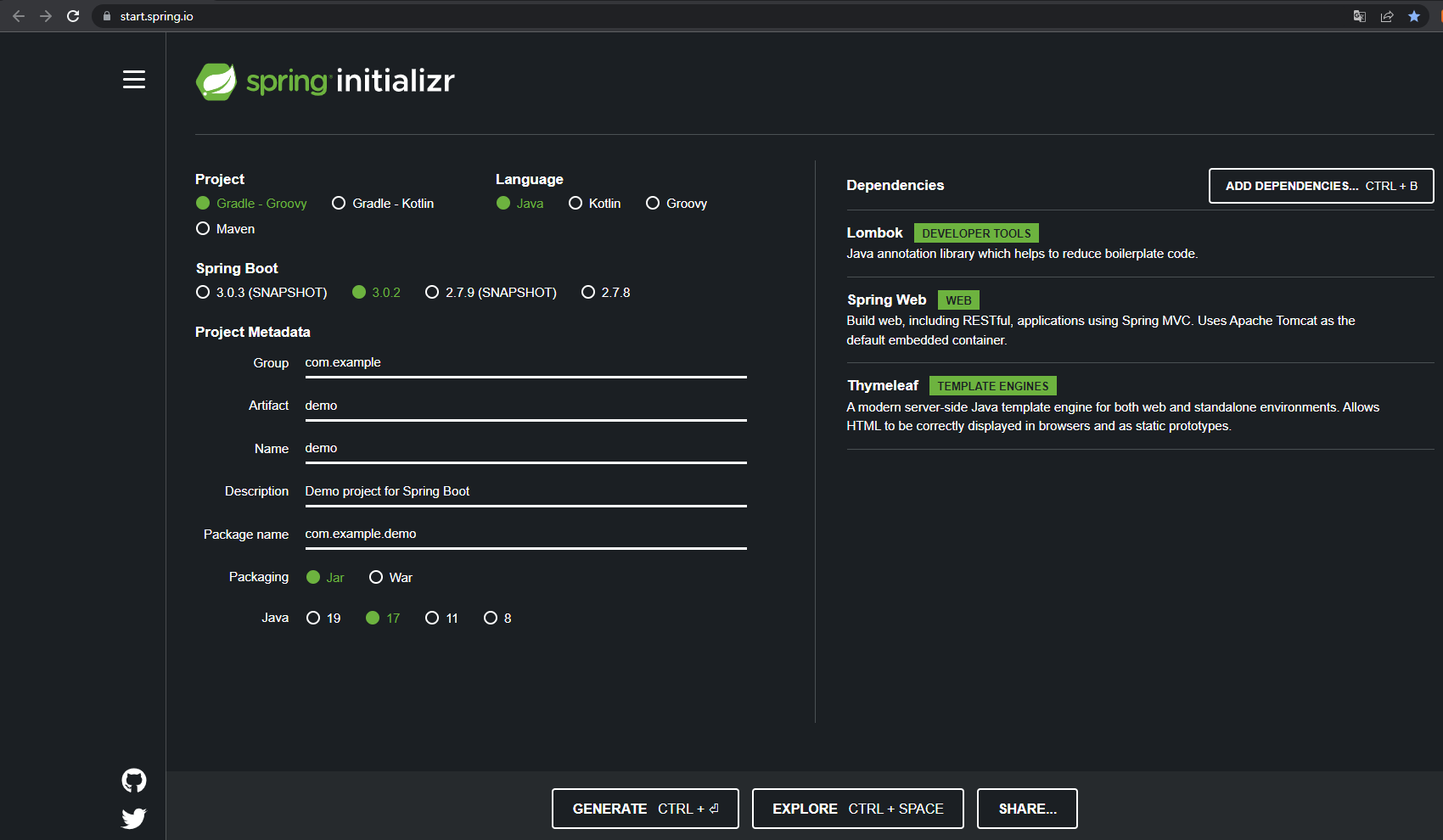This screenshot has height=840, width=1443.
Task: Select Gradle - Groovy project type
Action: coord(251,204)
